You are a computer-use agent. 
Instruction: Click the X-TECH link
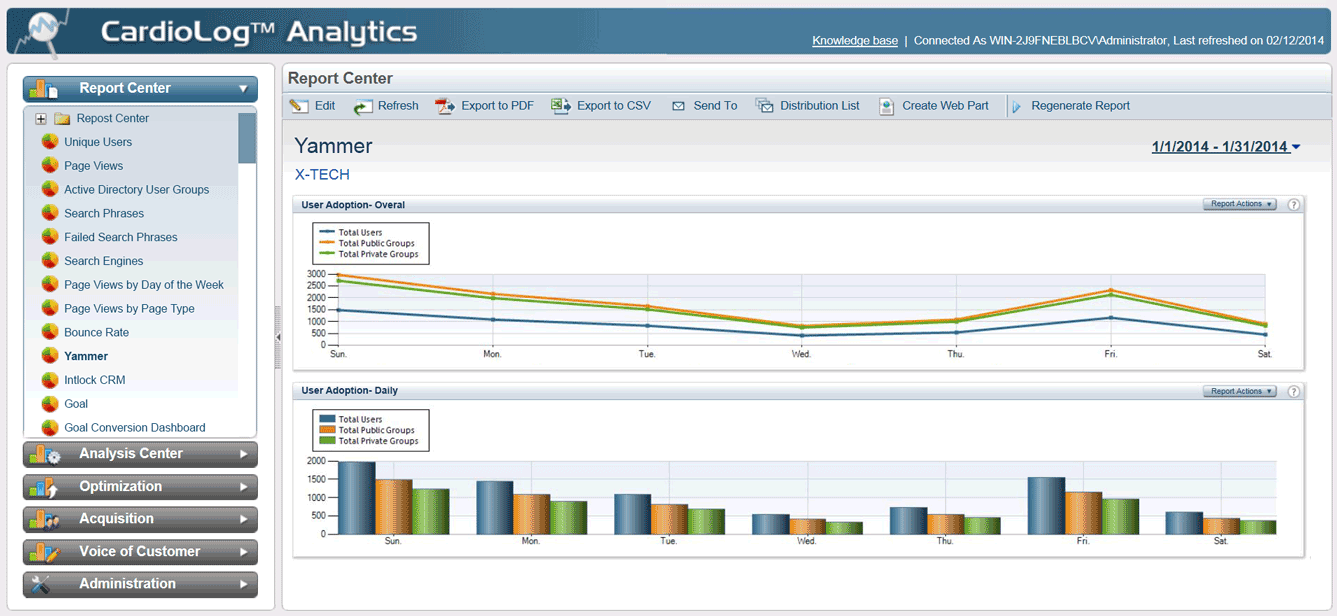[x=322, y=174]
